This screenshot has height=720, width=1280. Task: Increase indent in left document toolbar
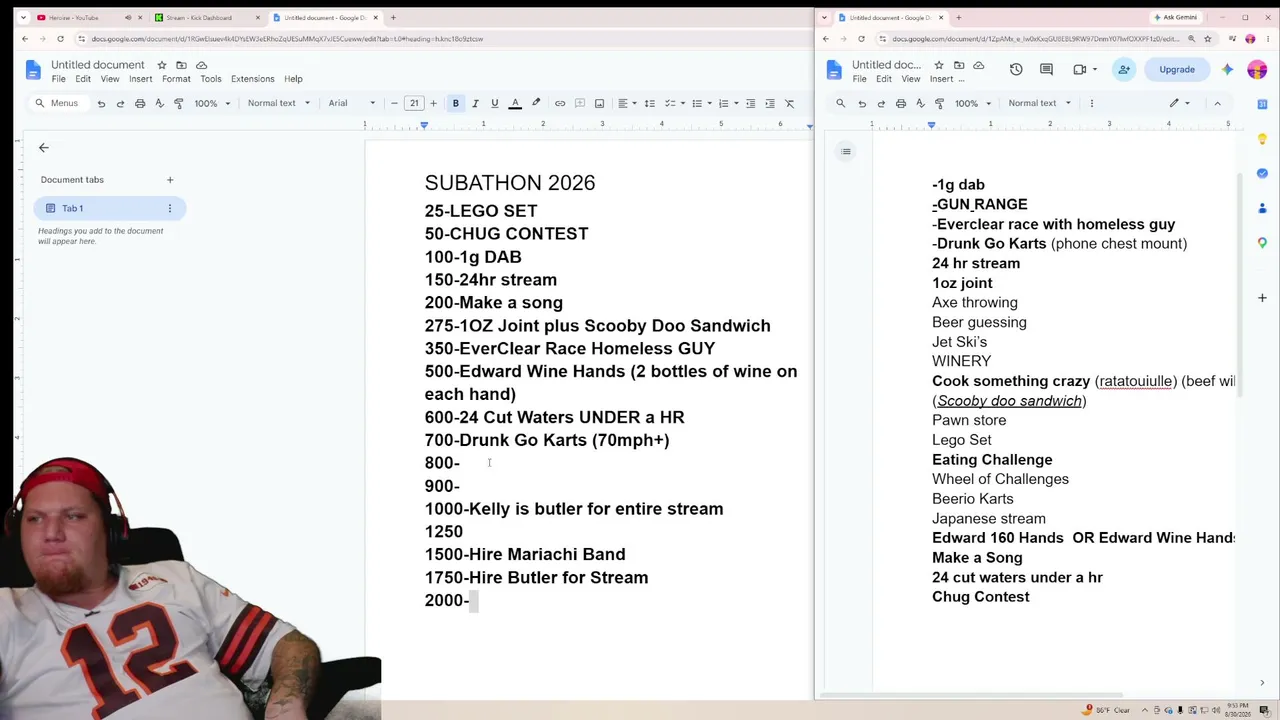[x=769, y=103]
